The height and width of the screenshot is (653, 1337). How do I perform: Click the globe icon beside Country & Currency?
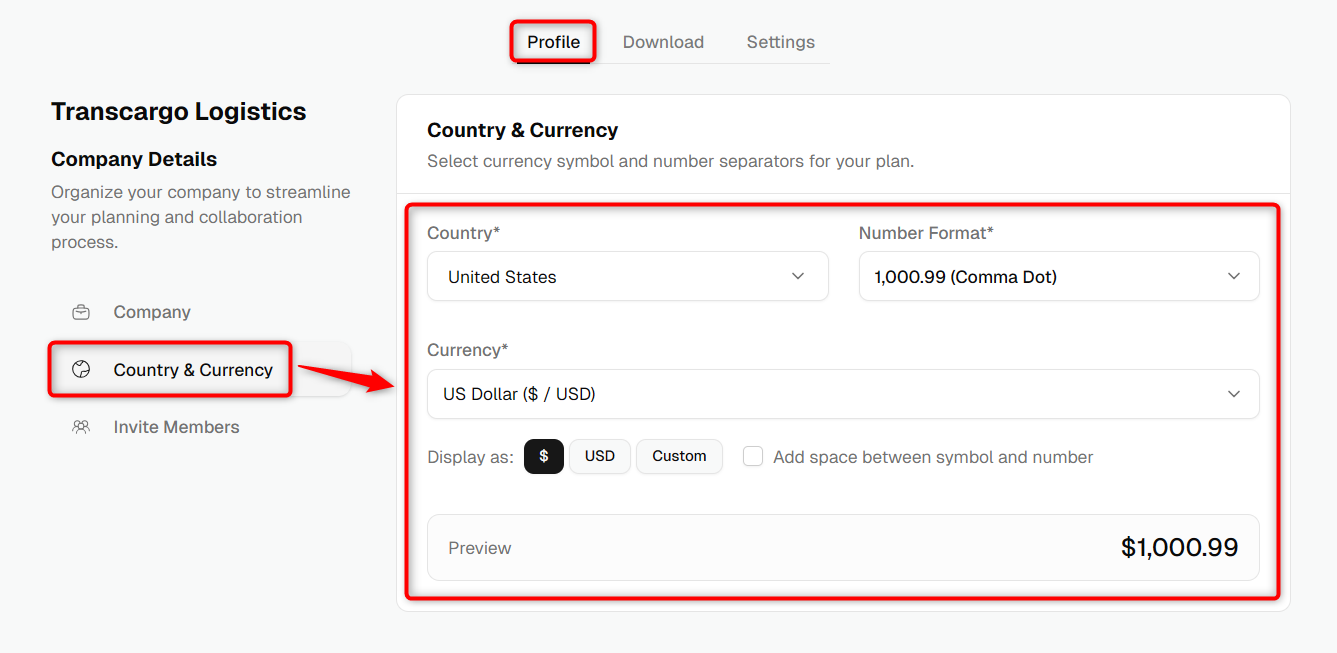tap(81, 369)
